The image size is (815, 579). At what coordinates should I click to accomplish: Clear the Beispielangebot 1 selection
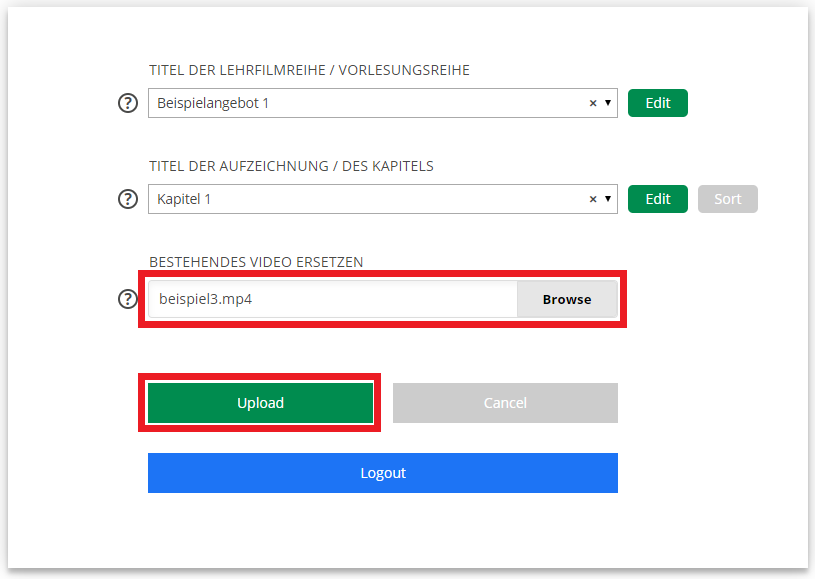click(x=593, y=103)
